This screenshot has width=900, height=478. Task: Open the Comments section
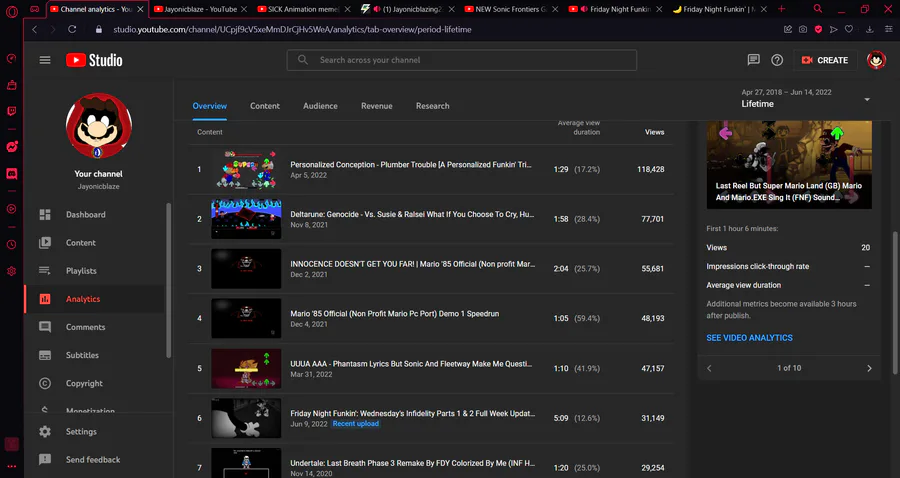(85, 327)
